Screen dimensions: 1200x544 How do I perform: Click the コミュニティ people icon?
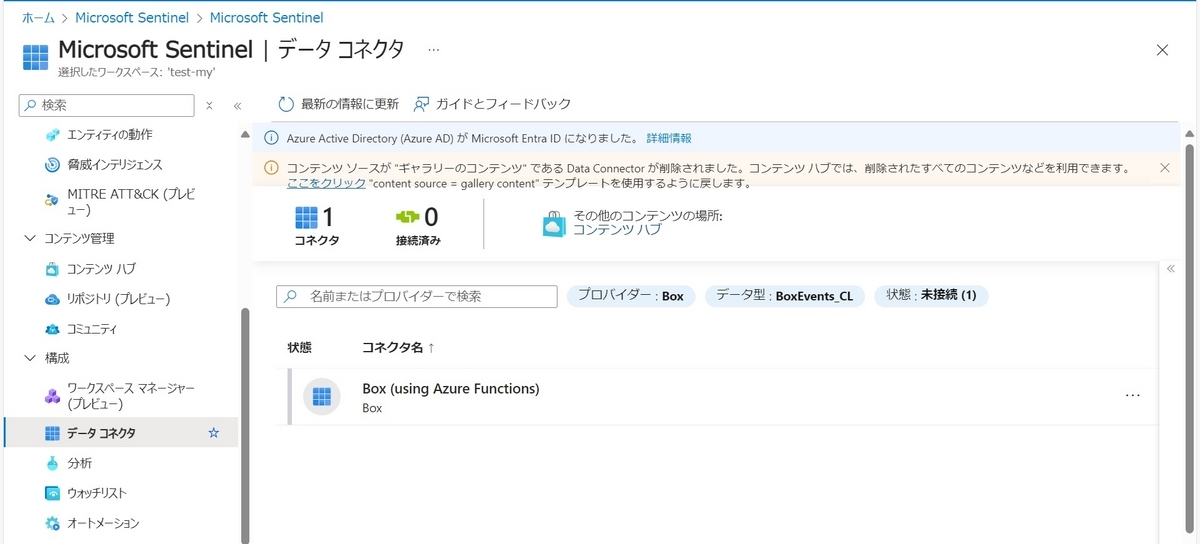(x=53, y=329)
